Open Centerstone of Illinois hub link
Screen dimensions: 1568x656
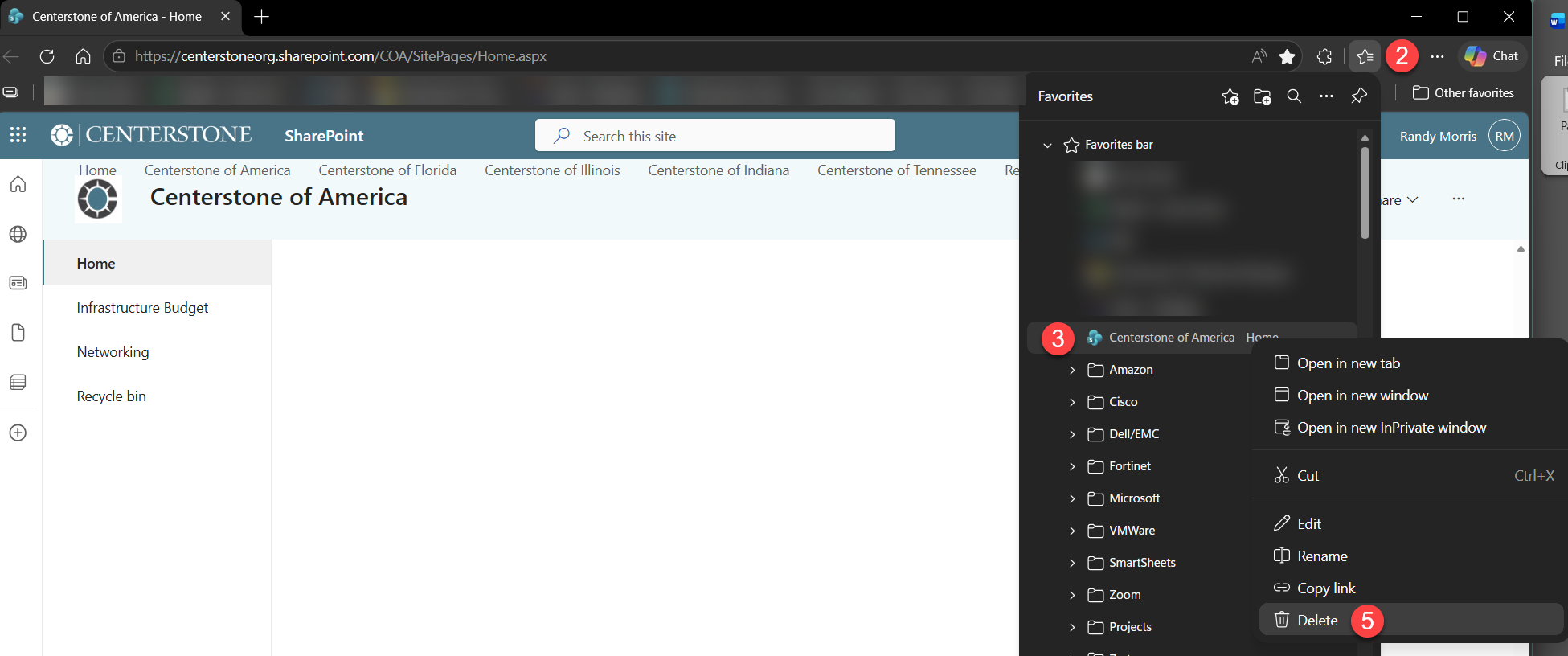pyautogui.click(x=552, y=170)
